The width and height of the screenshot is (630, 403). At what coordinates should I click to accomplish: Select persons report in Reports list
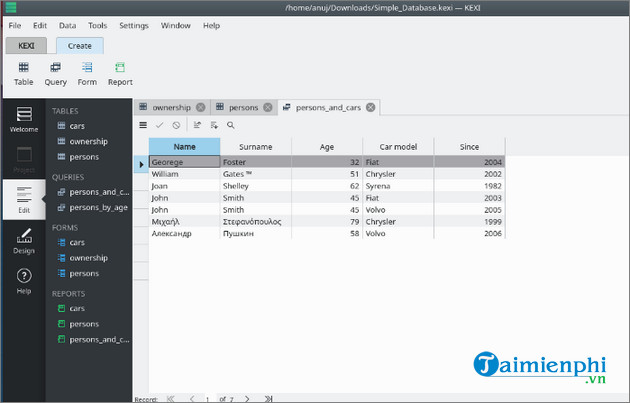point(84,324)
